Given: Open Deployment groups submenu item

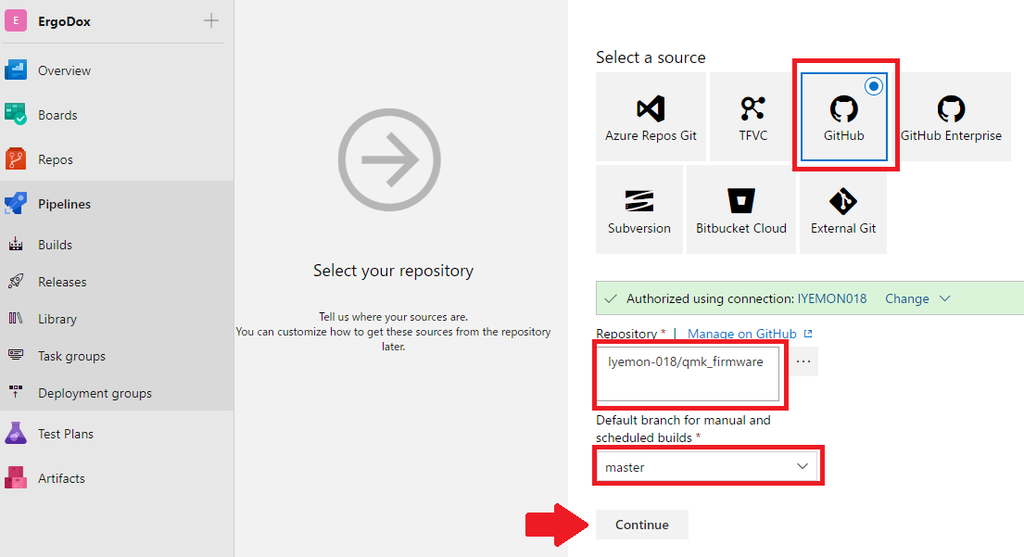Looking at the screenshot, I should [95, 393].
